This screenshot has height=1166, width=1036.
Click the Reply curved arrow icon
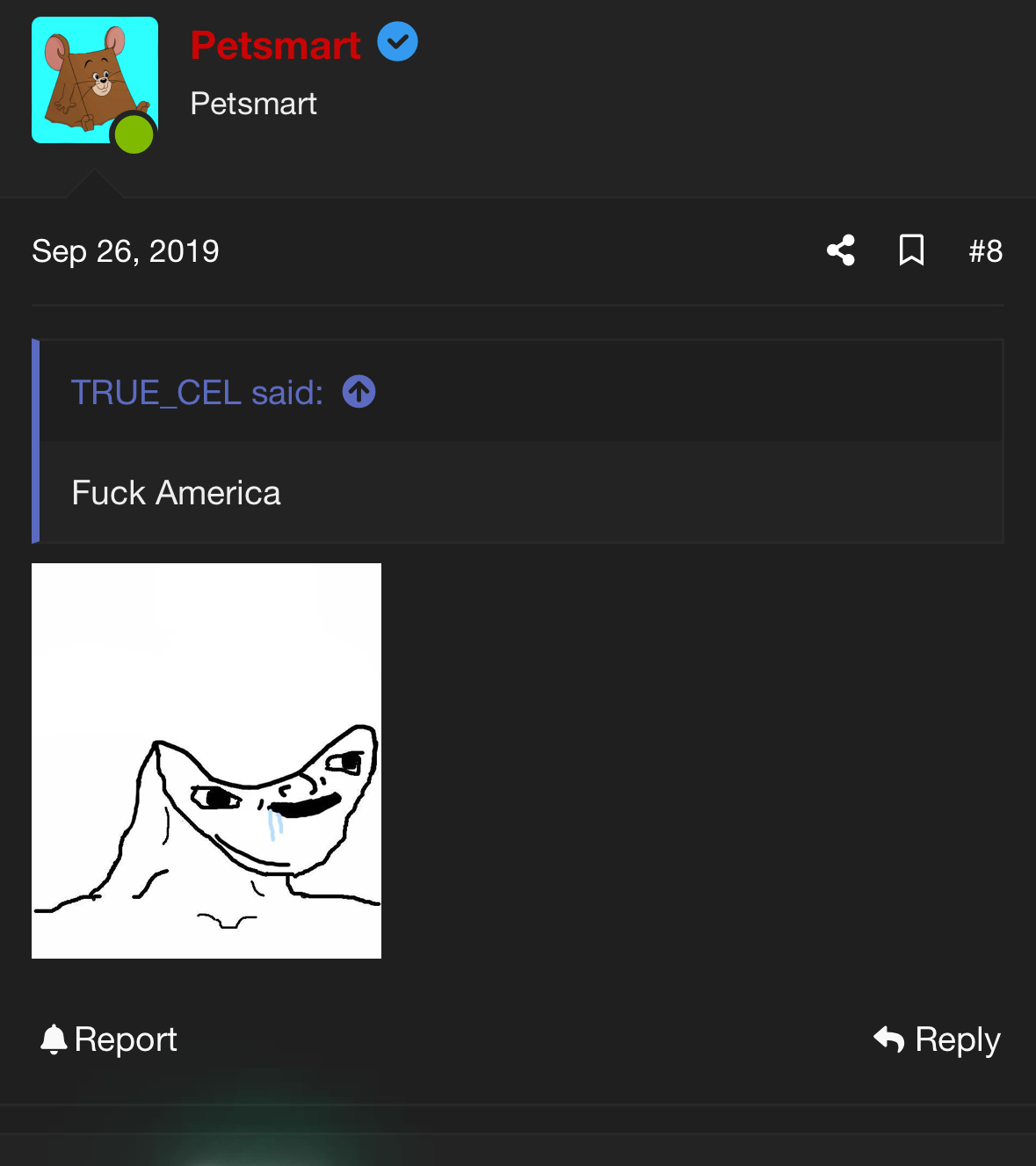tap(889, 1039)
